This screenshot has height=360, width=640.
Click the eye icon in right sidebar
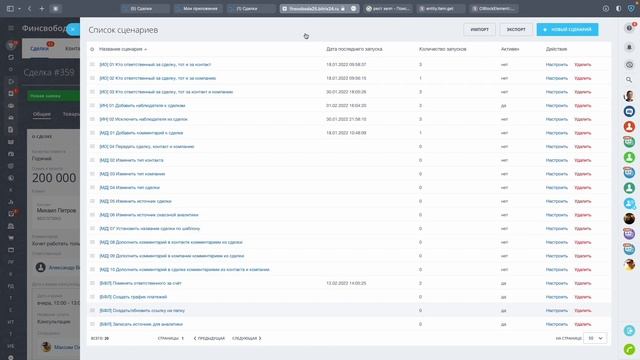coord(629,65)
